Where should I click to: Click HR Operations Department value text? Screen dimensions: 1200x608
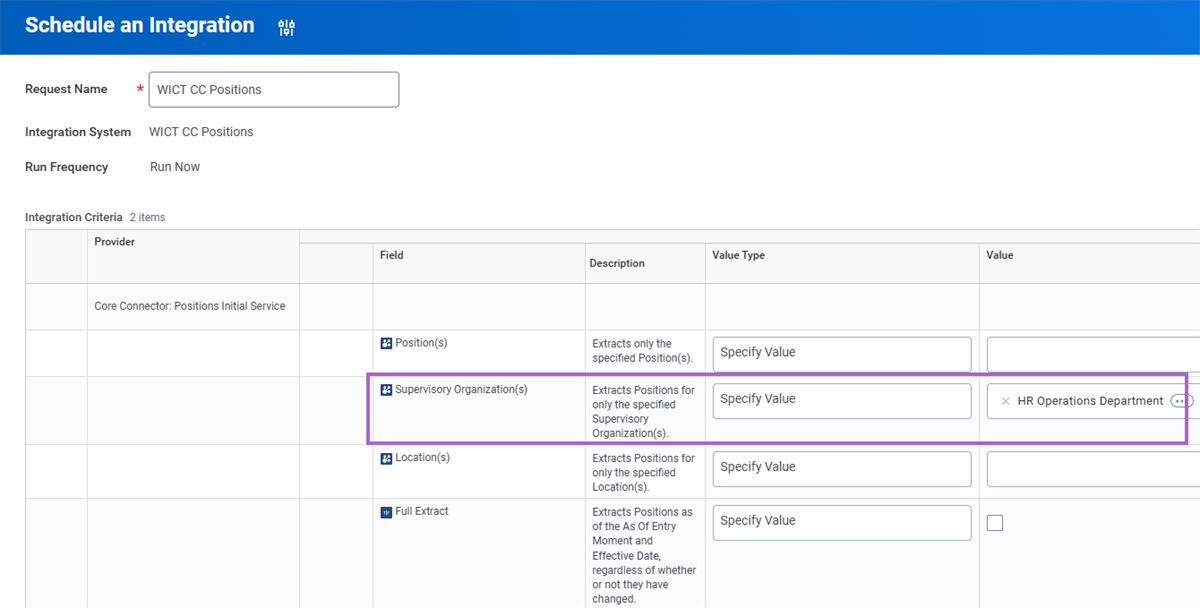pyautogui.click(x=1090, y=401)
